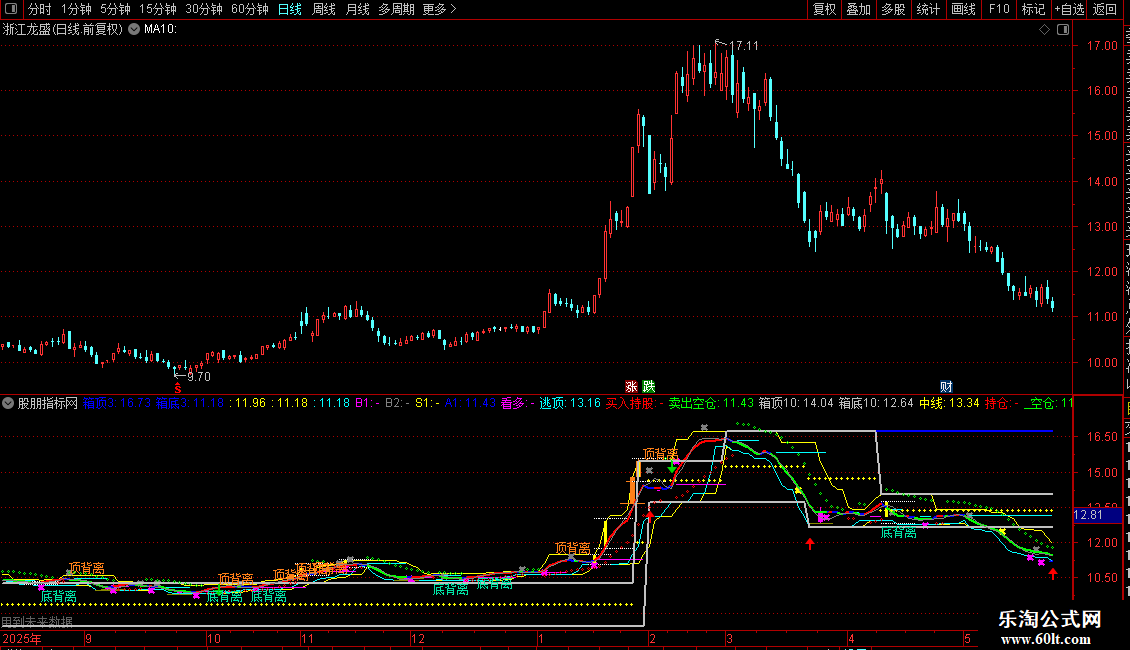Toggle the left side panel icon
Screen dimensions: 1130x650
click(x=12, y=9)
